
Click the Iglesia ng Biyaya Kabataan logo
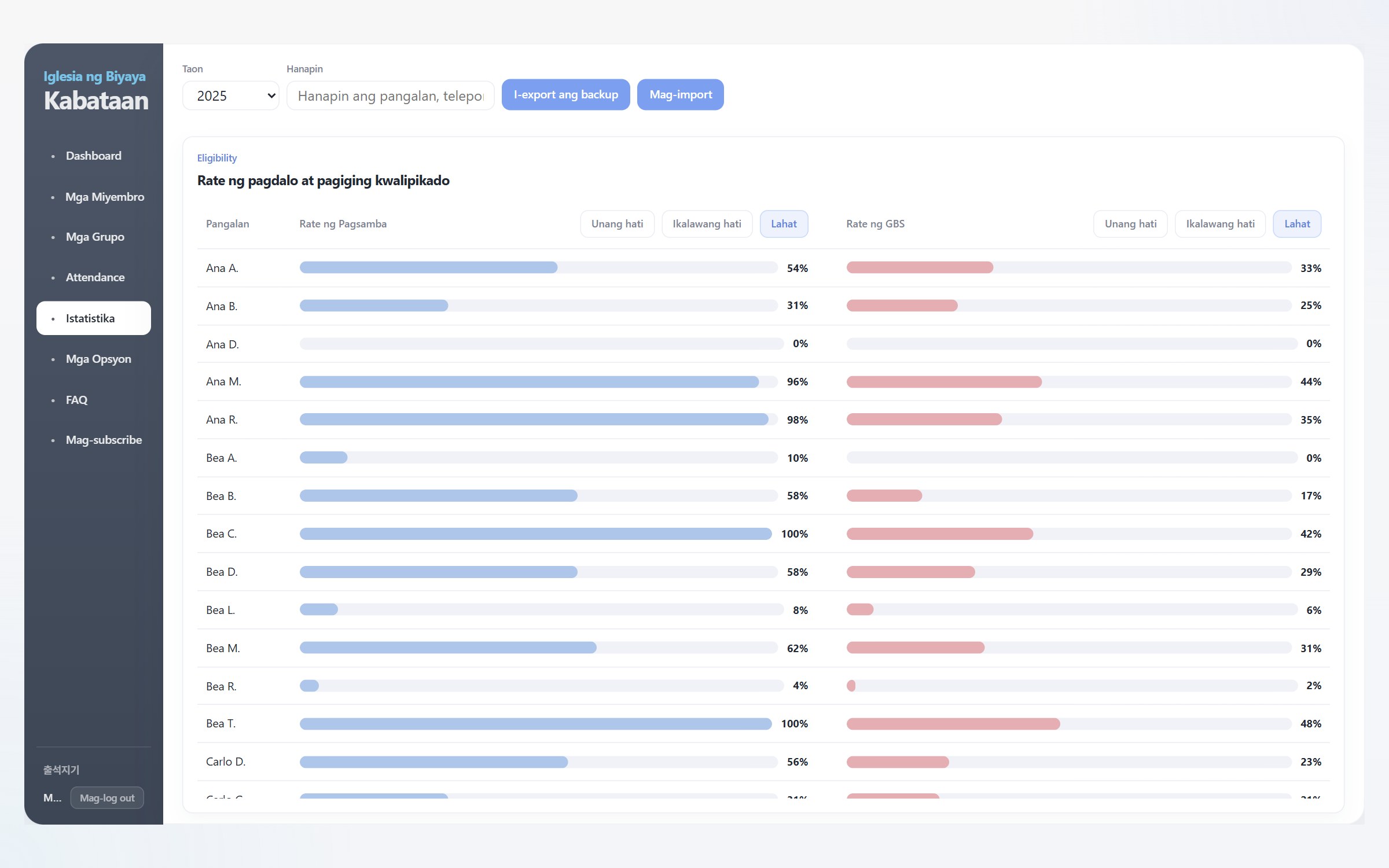point(95,91)
